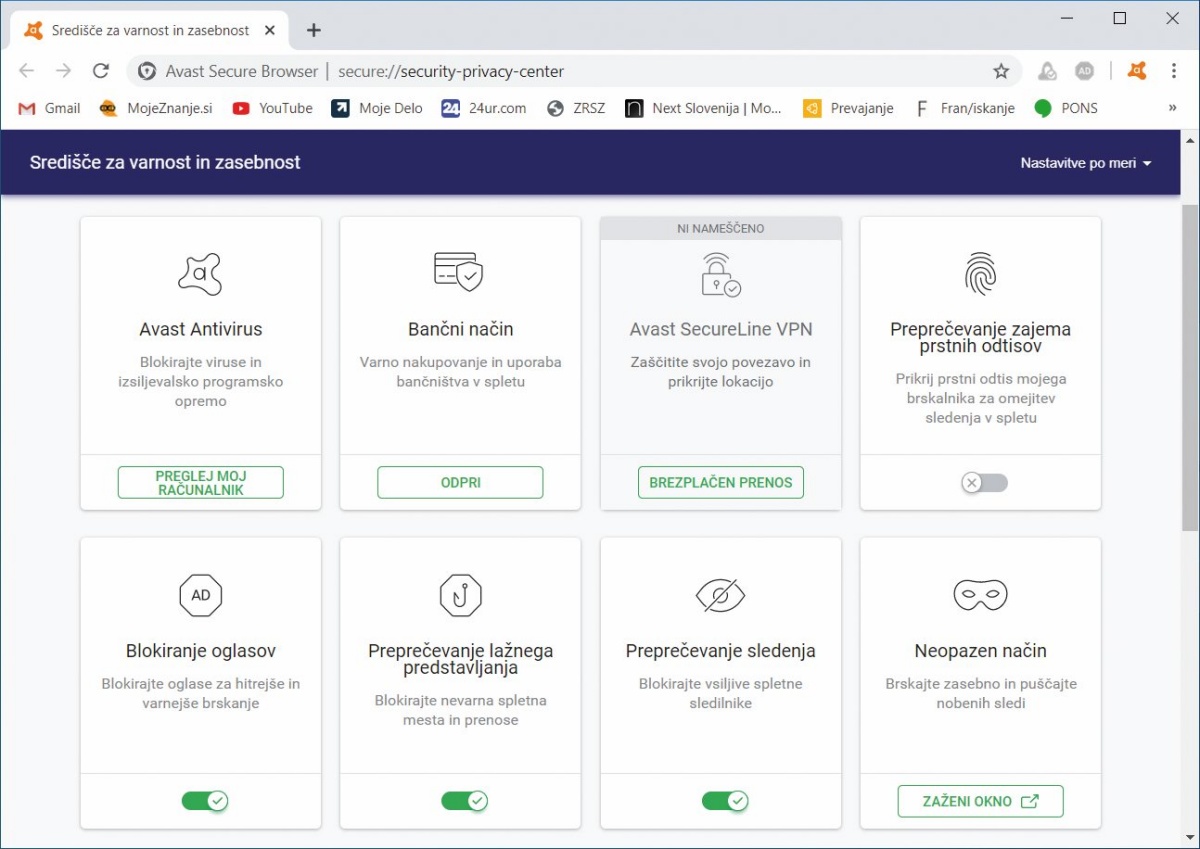Open the Moje Delo bookmark
Viewport: 1200px width, 849px height.
pos(377,108)
